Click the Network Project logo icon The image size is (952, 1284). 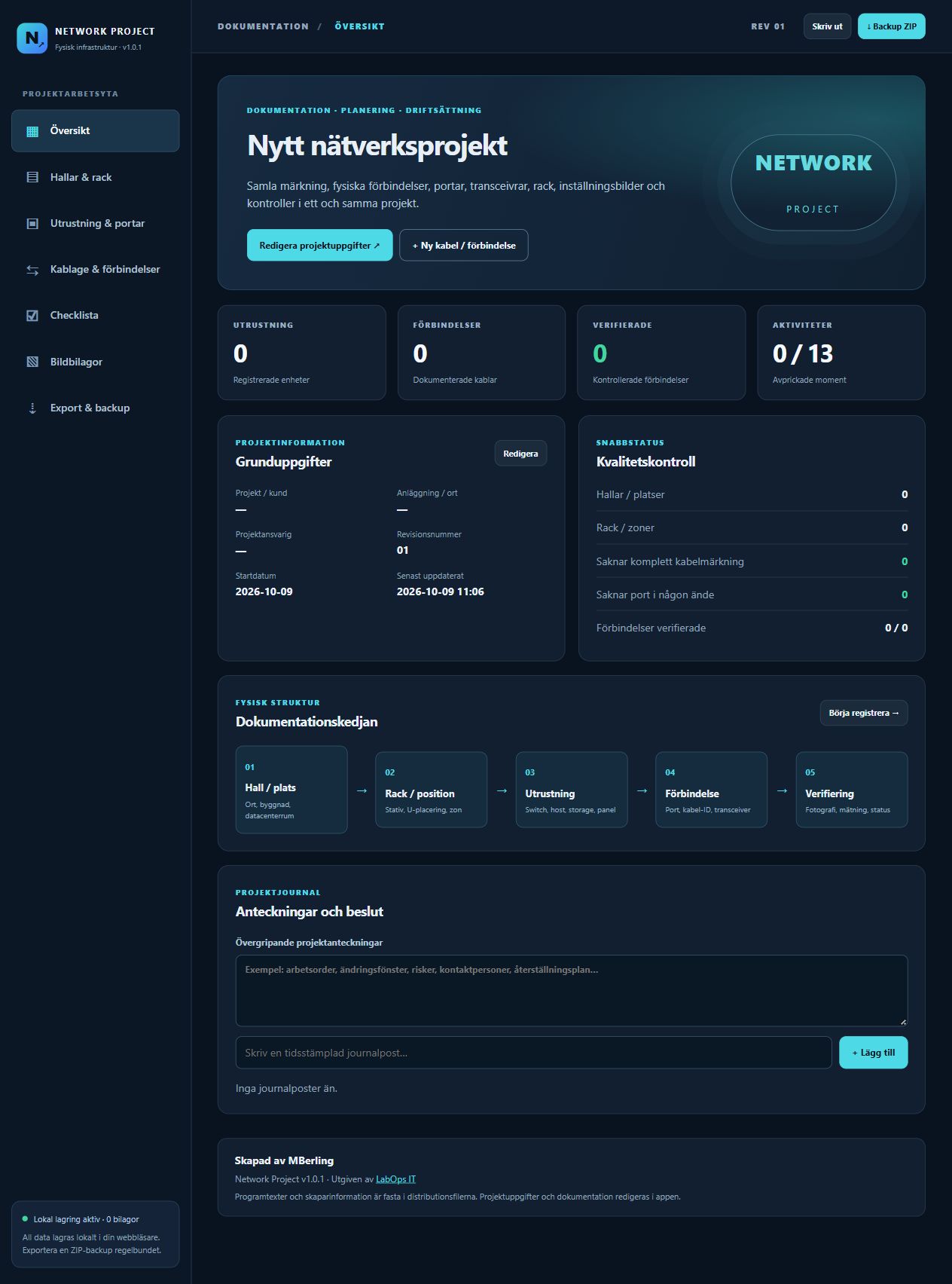32,38
